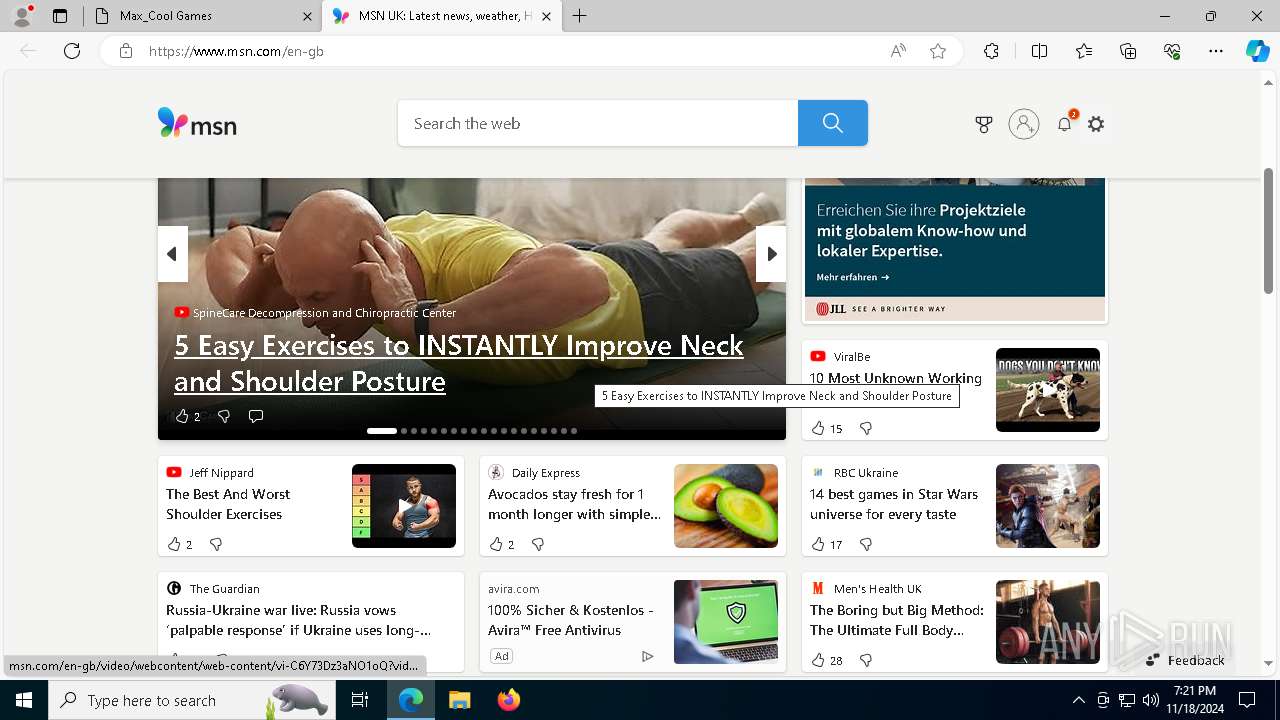
Task: Click the JLL Projektziele advertisement
Action: click(x=955, y=250)
